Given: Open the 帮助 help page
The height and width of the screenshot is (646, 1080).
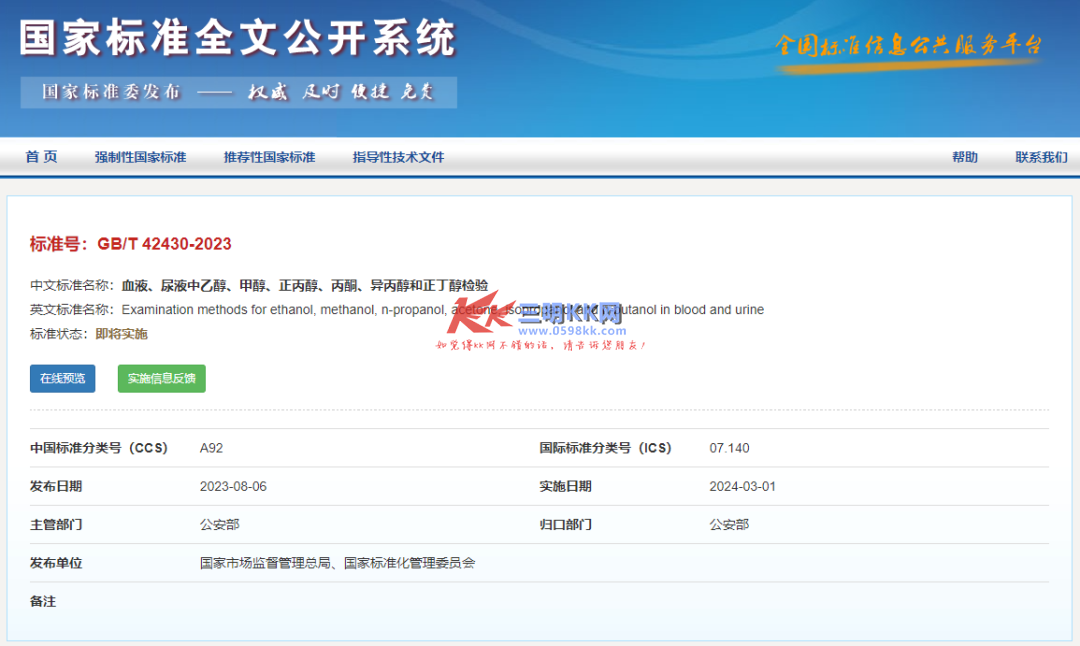Looking at the screenshot, I should click(x=964, y=157).
